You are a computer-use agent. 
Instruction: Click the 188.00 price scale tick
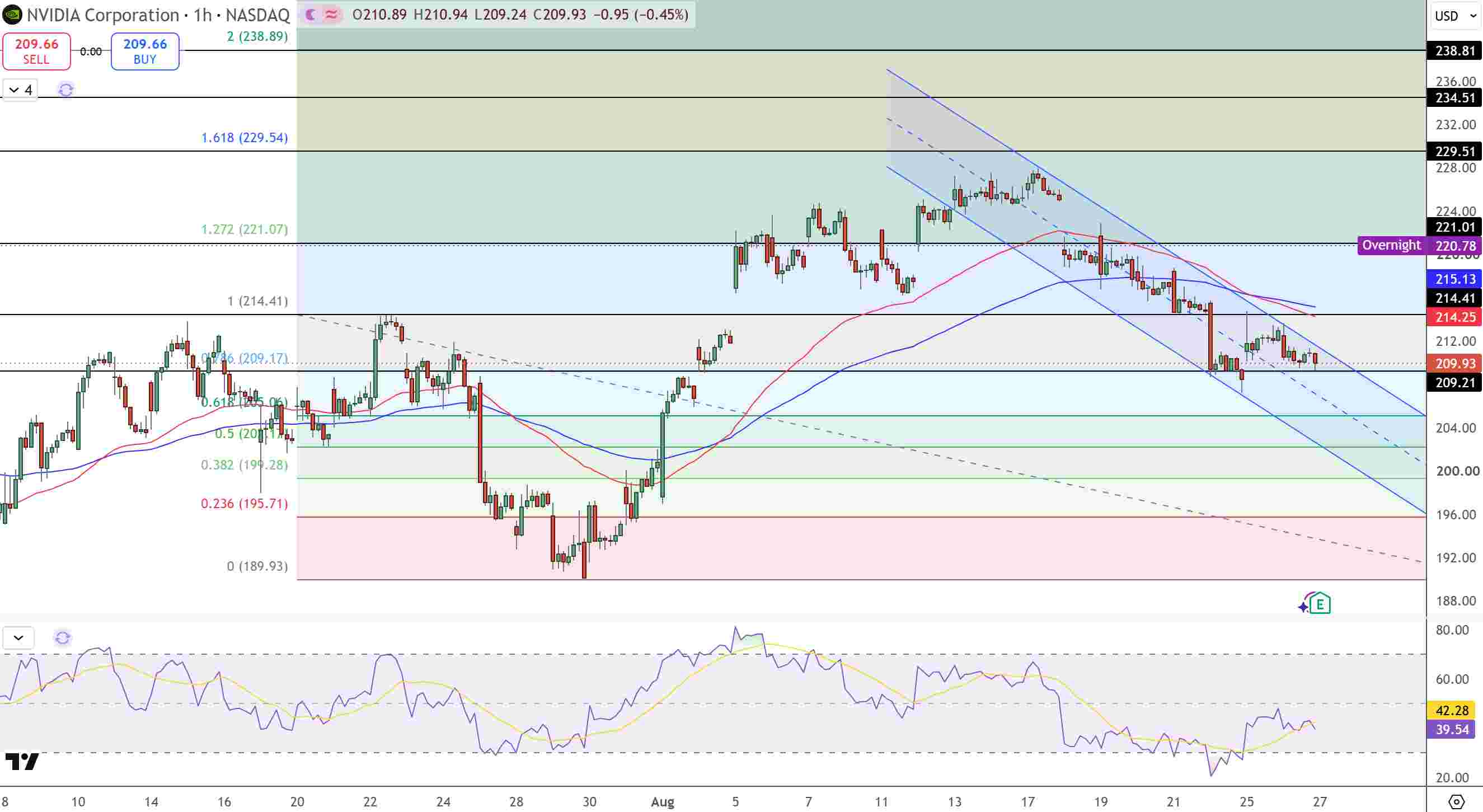(x=1456, y=601)
